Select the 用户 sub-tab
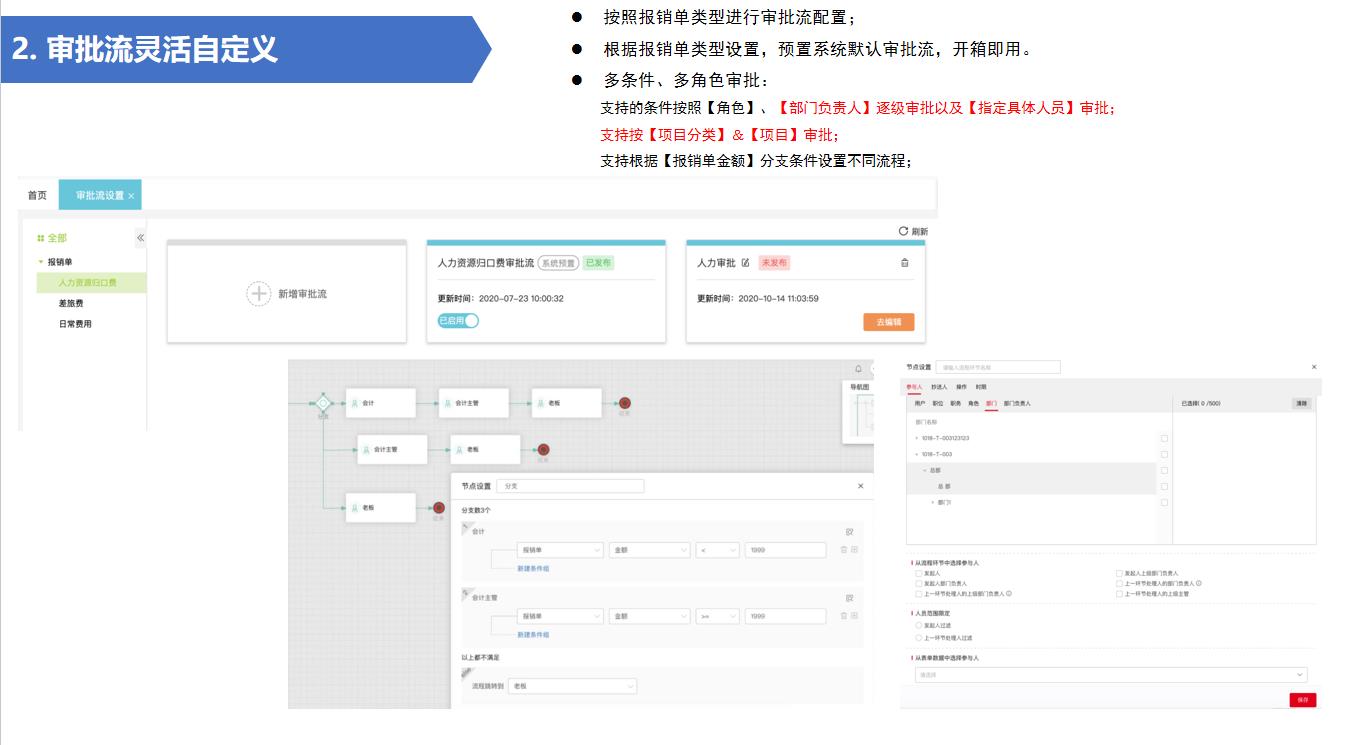 [x=920, y=403]
